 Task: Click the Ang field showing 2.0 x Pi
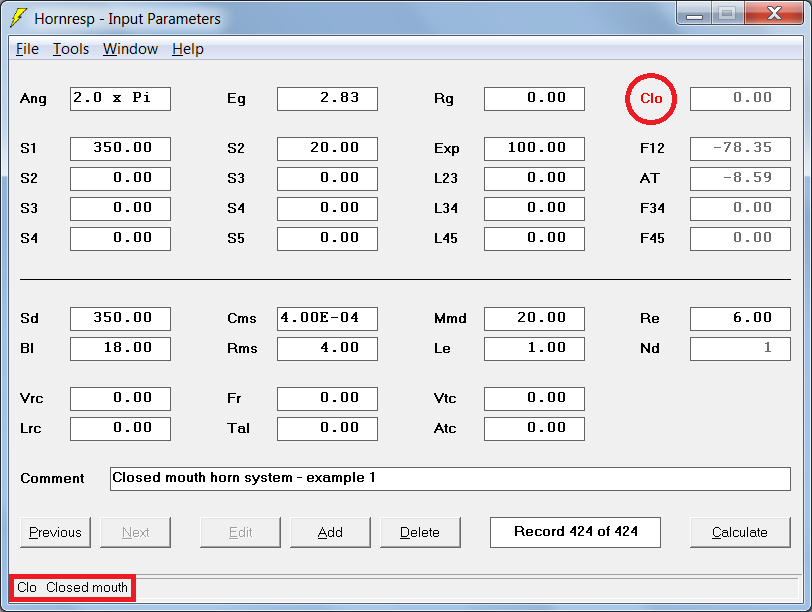click(120, 98)
